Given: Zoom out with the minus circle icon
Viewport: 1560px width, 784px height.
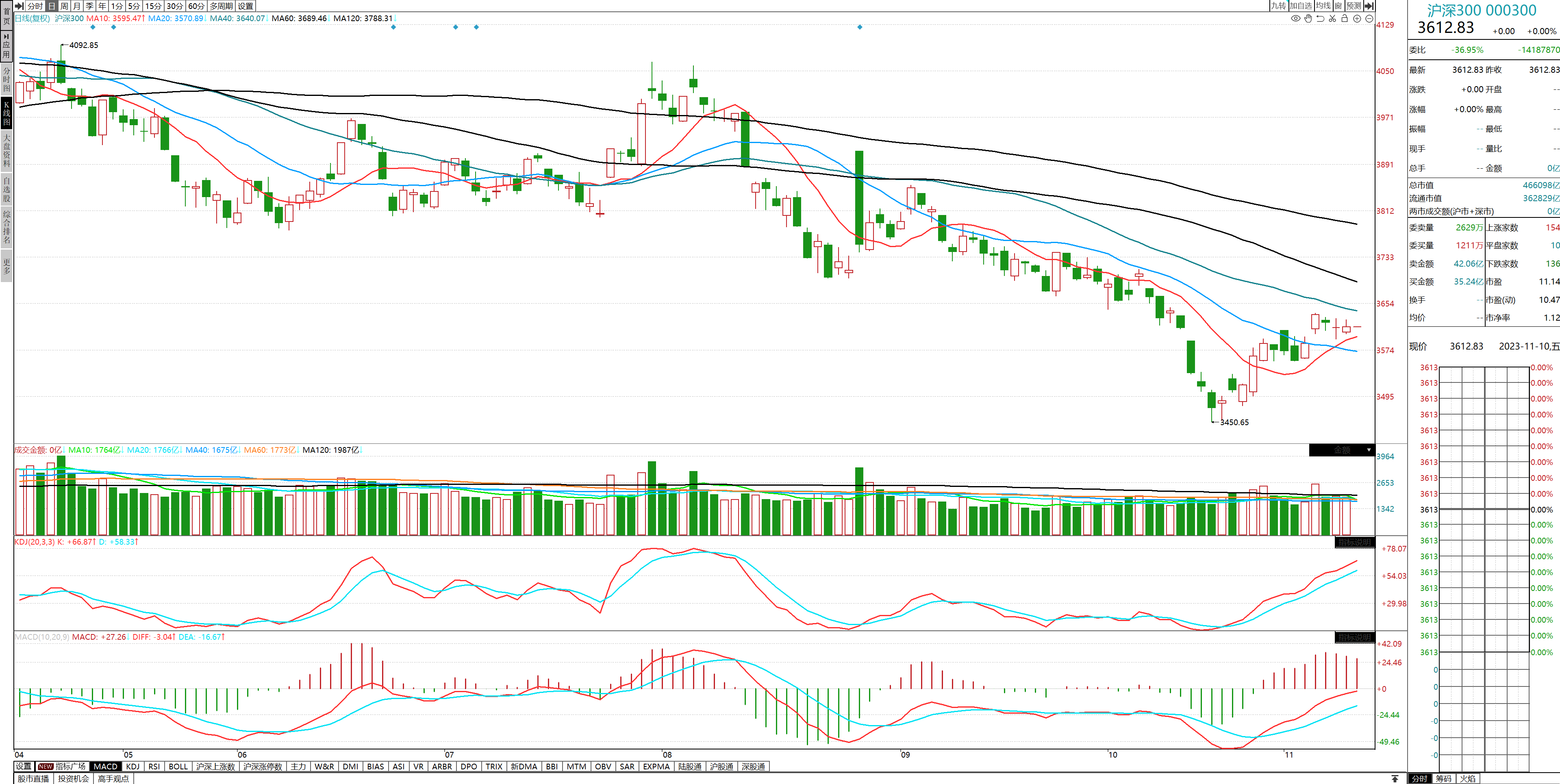Looking at the screenshot, I should pyautogui.click(x=1369, y=19).
